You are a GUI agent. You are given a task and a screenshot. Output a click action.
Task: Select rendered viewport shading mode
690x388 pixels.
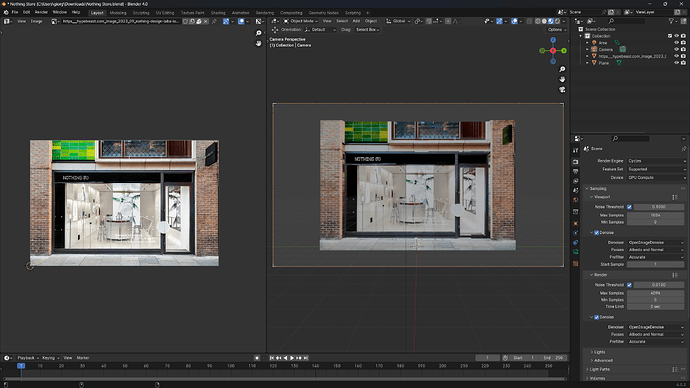pyautogui.click(x=558, y=21)
